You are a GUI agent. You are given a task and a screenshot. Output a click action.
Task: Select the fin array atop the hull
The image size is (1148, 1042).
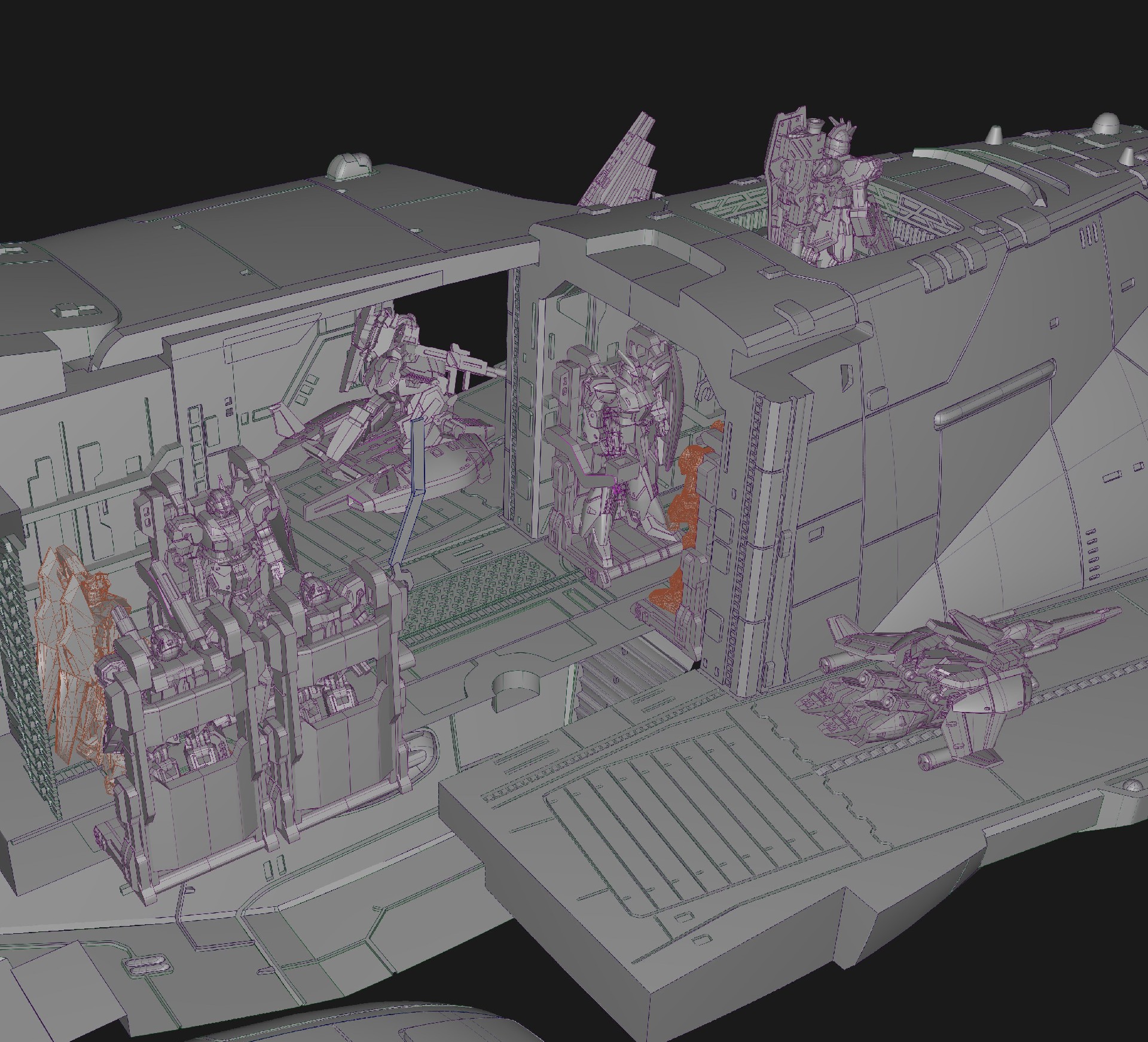click(622, 161)
